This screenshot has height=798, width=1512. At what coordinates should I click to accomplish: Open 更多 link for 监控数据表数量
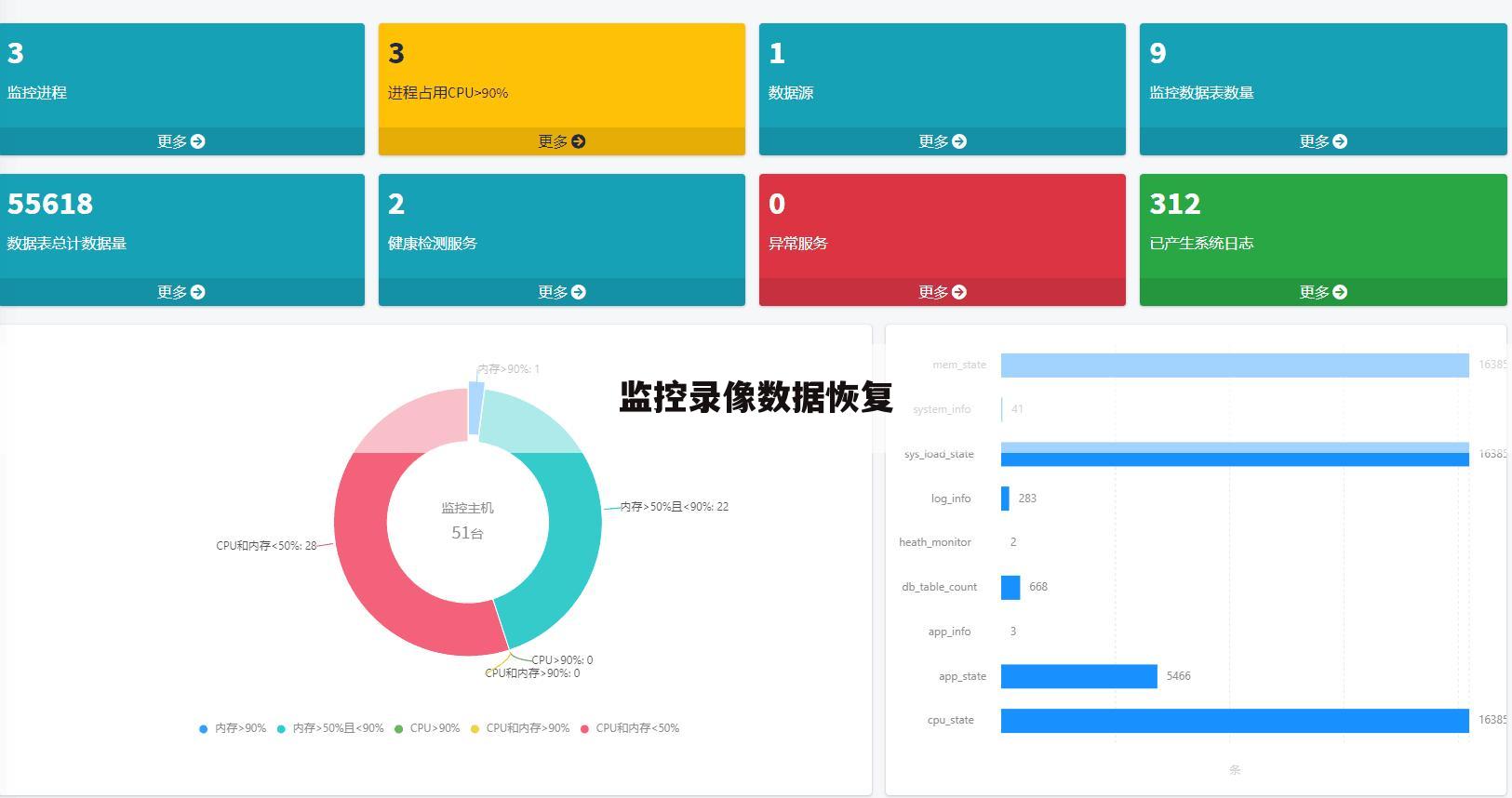(x=1323, y=141)
